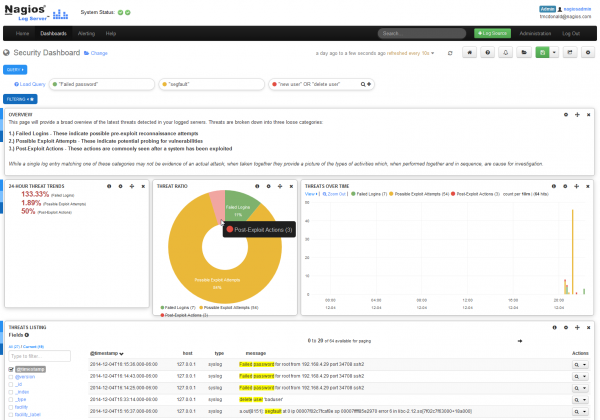Expand the FILTERING section

point(21,99)
